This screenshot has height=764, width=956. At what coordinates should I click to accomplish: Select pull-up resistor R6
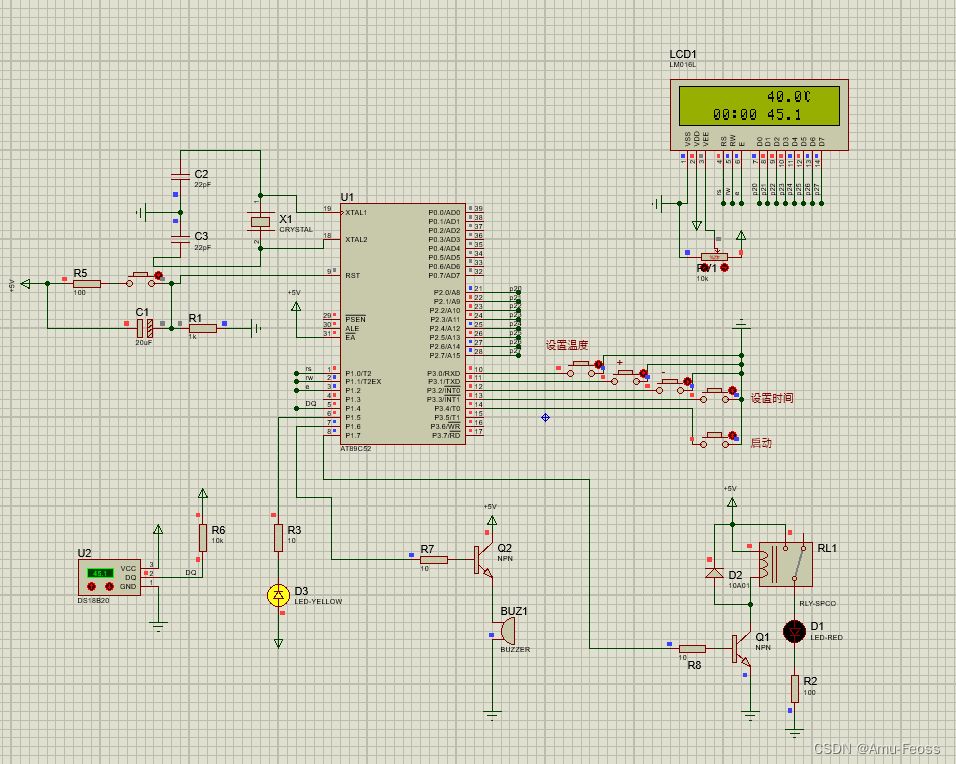(202, 538)
